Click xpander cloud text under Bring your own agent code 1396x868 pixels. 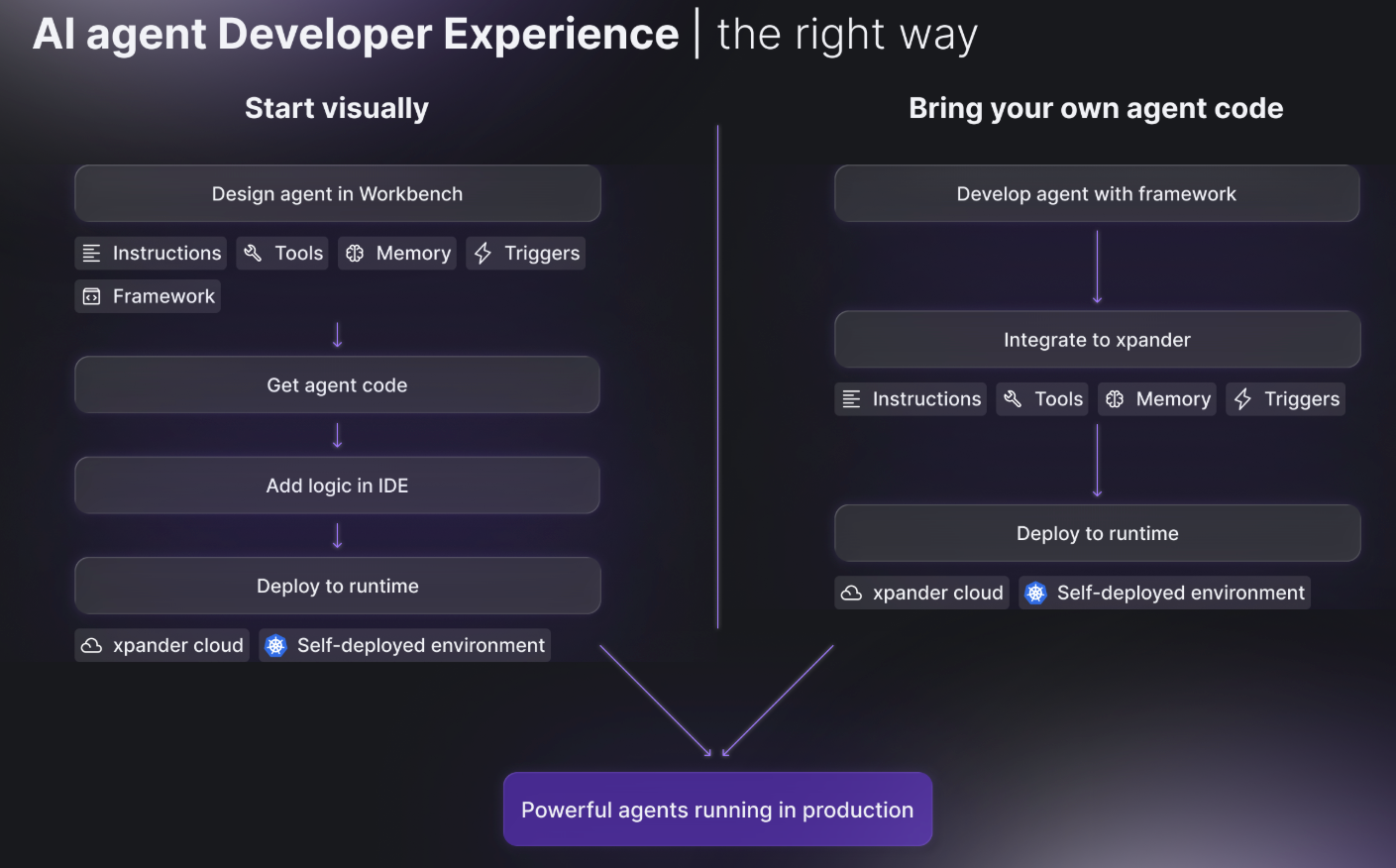tap(938, 594)
